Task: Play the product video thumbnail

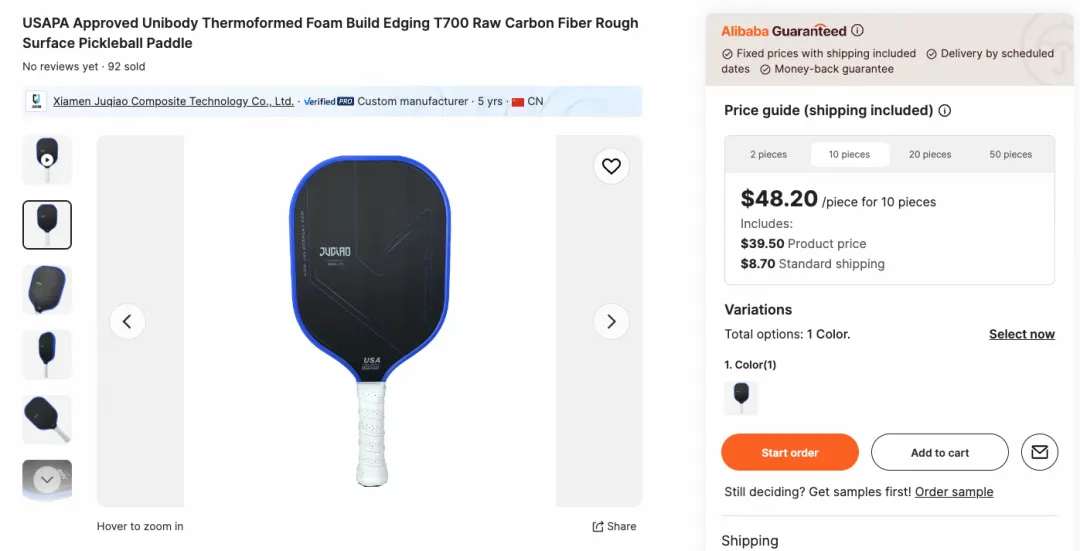Action: click(x=47, y=159)
